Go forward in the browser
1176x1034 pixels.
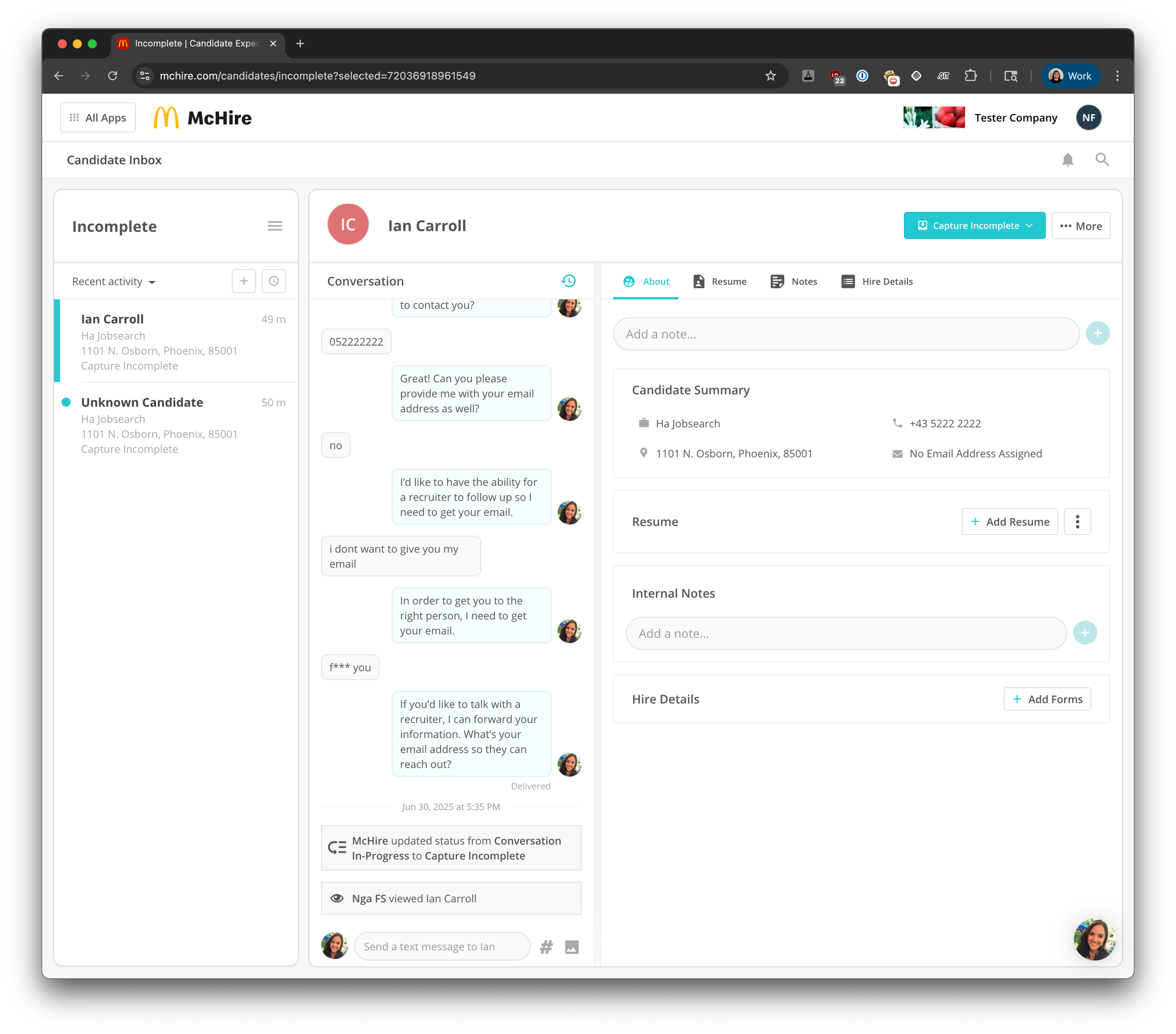pyautogui.click(x=85, y=75)
